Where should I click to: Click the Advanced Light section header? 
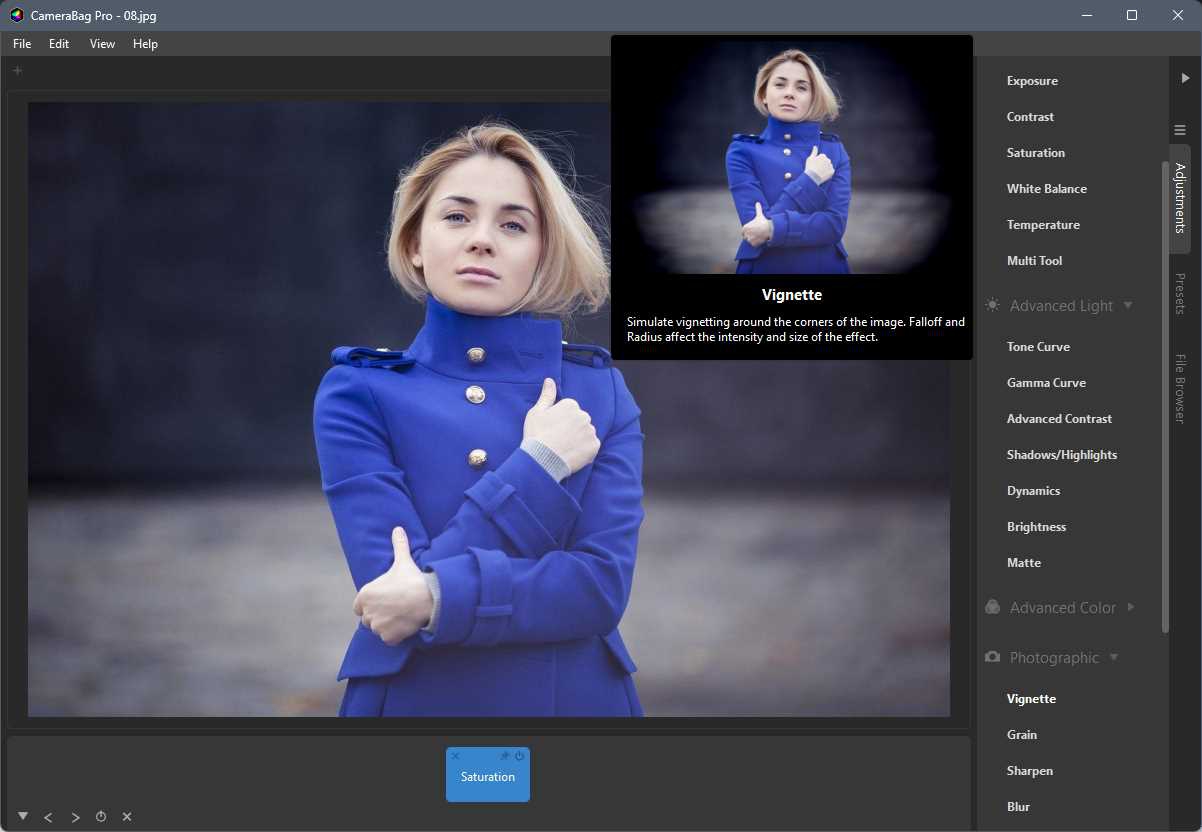click(x=1060, y=306)
